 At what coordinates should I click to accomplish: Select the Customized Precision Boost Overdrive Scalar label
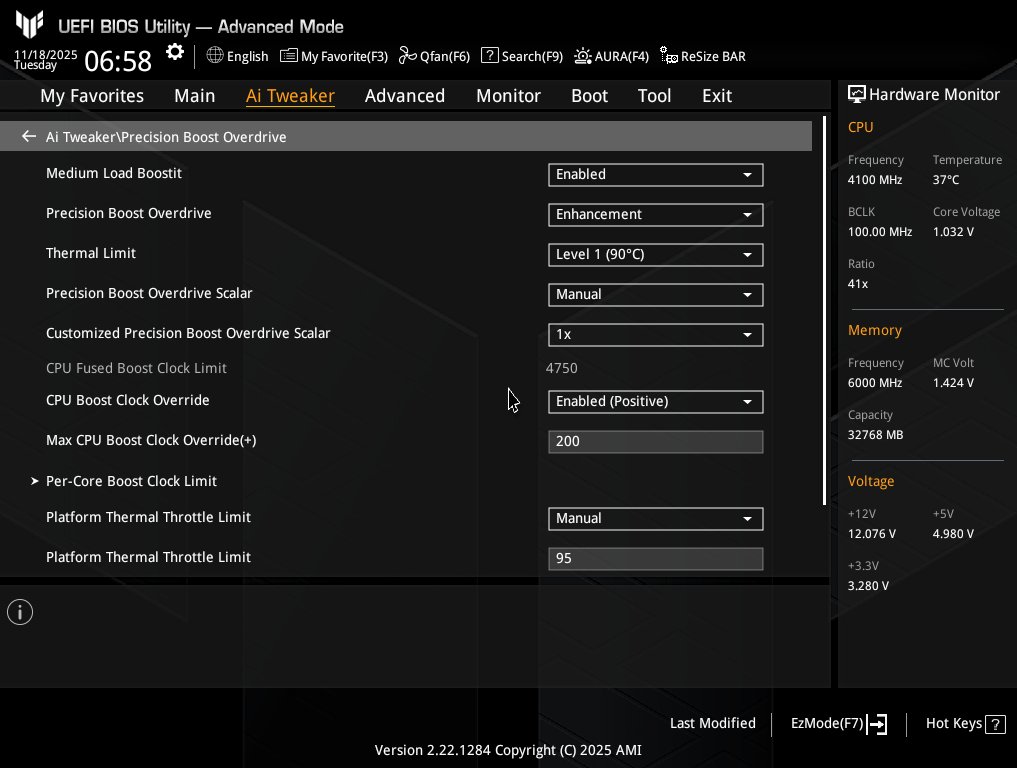point(188,333)
